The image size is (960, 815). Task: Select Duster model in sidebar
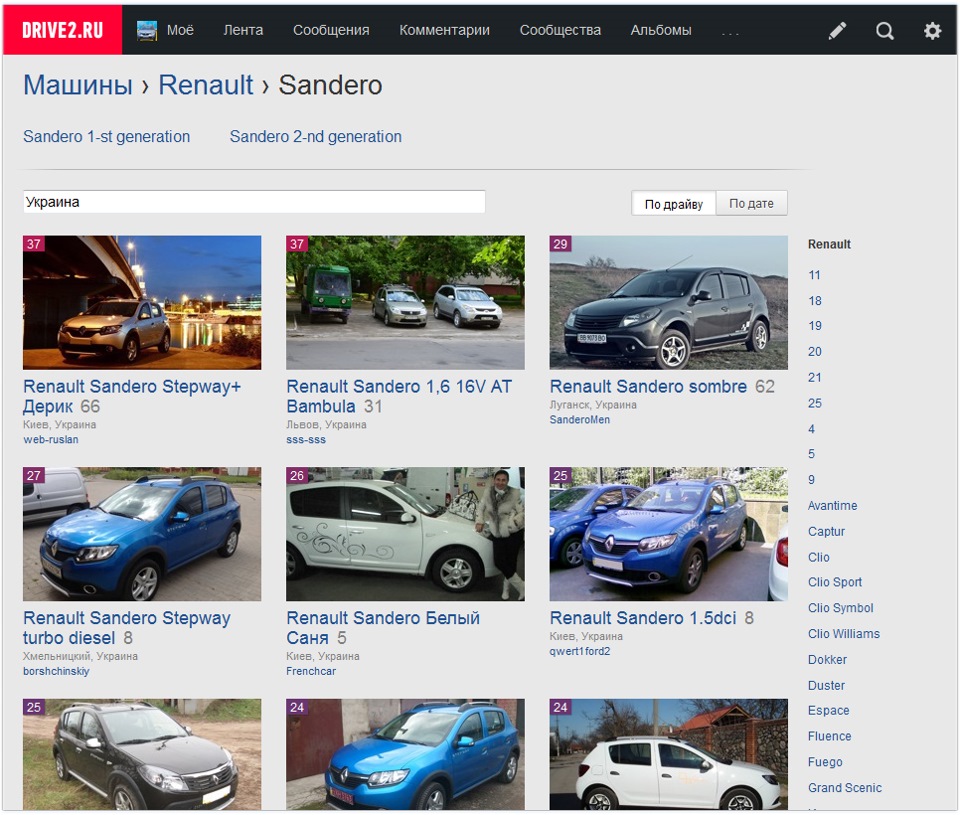click(827, 685)
